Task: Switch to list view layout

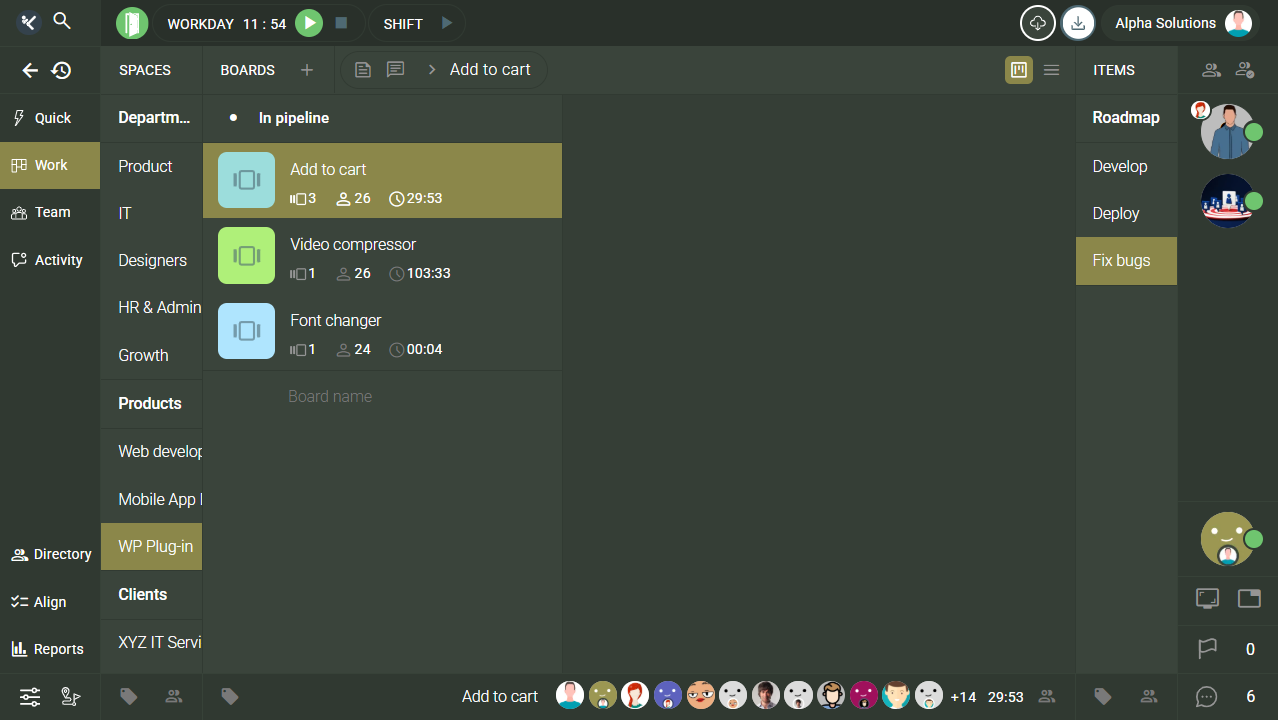Action: [1051, 70]
